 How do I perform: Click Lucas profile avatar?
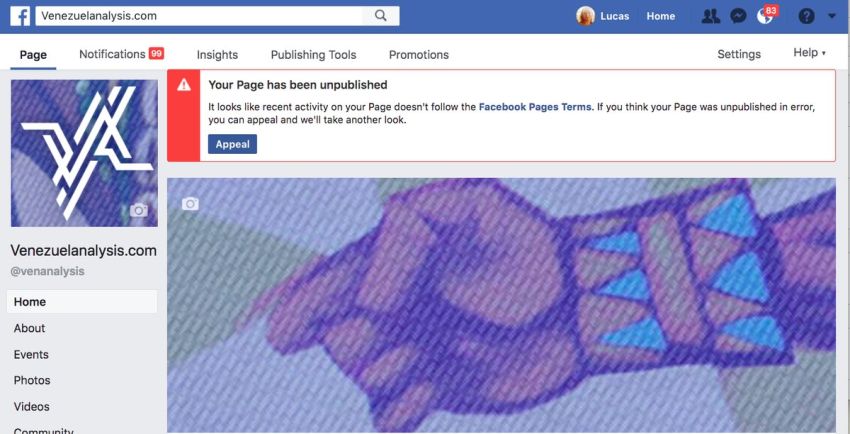tap(585, 16)
